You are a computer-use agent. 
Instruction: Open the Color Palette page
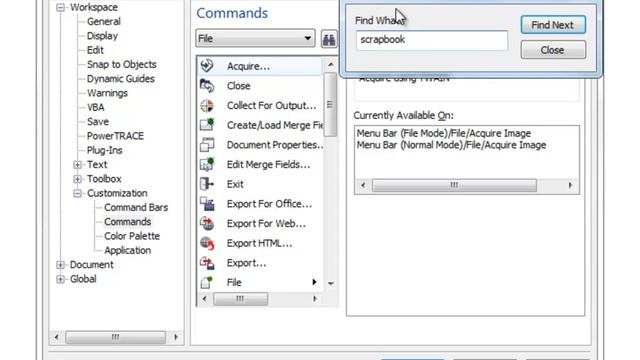[x=132, y=236]
